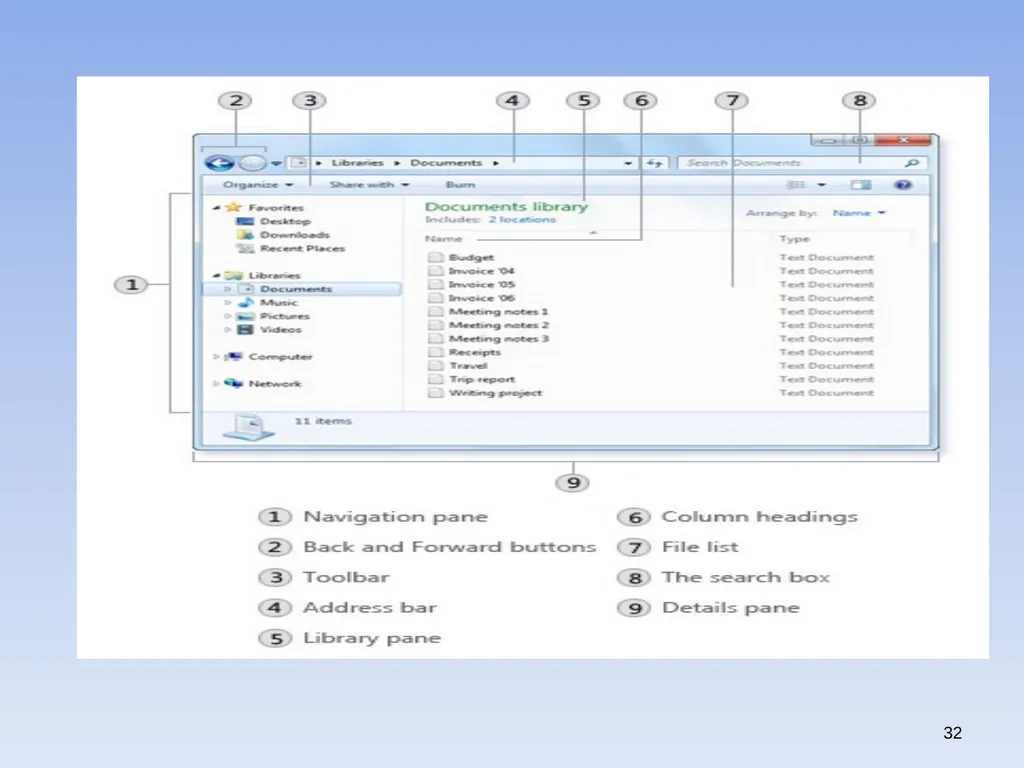Select the Trip report file
This screenshot has height=768, width=1024.
[482, 379]
